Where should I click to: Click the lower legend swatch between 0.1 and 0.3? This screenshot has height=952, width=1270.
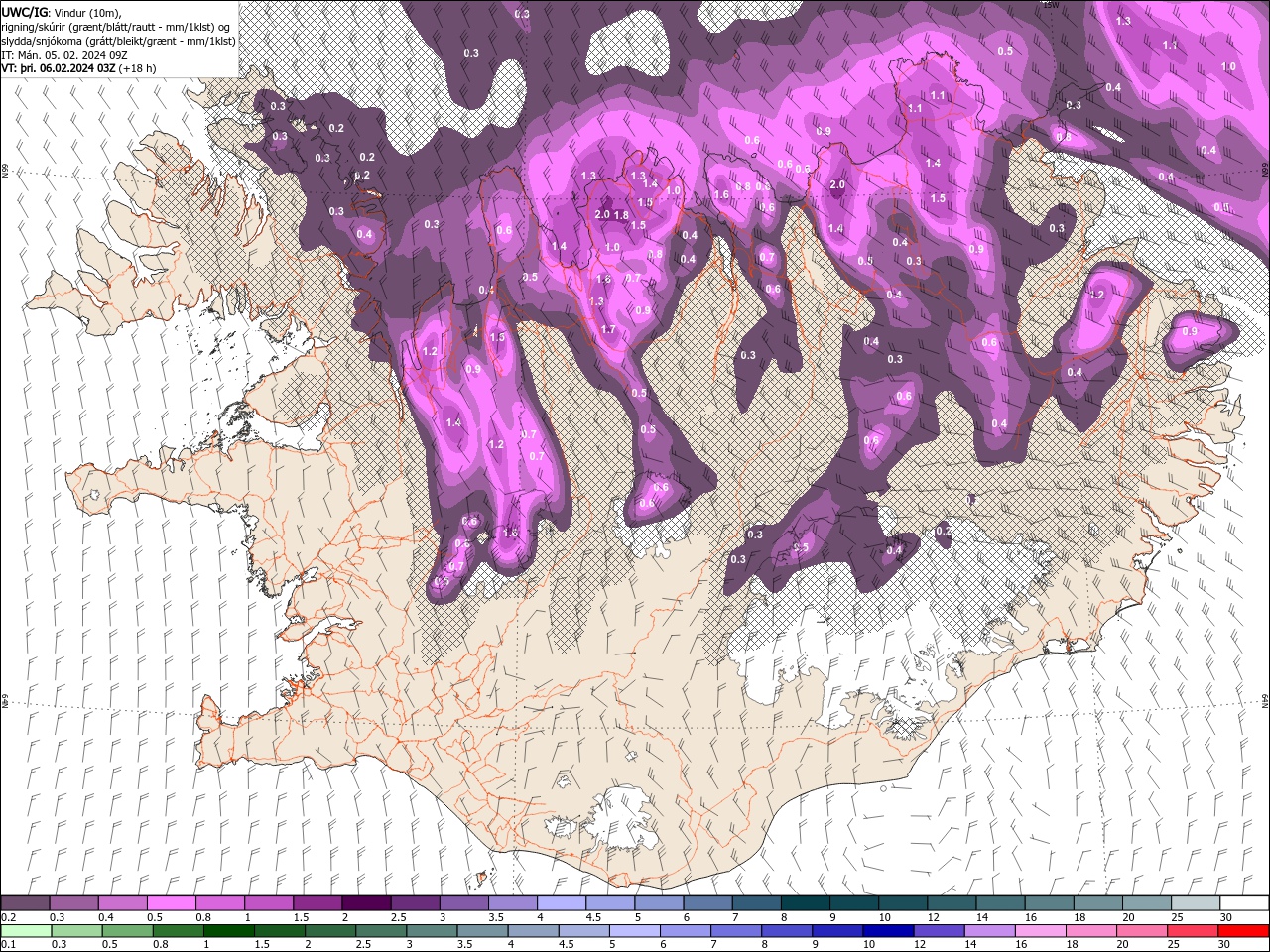(25, 931)
